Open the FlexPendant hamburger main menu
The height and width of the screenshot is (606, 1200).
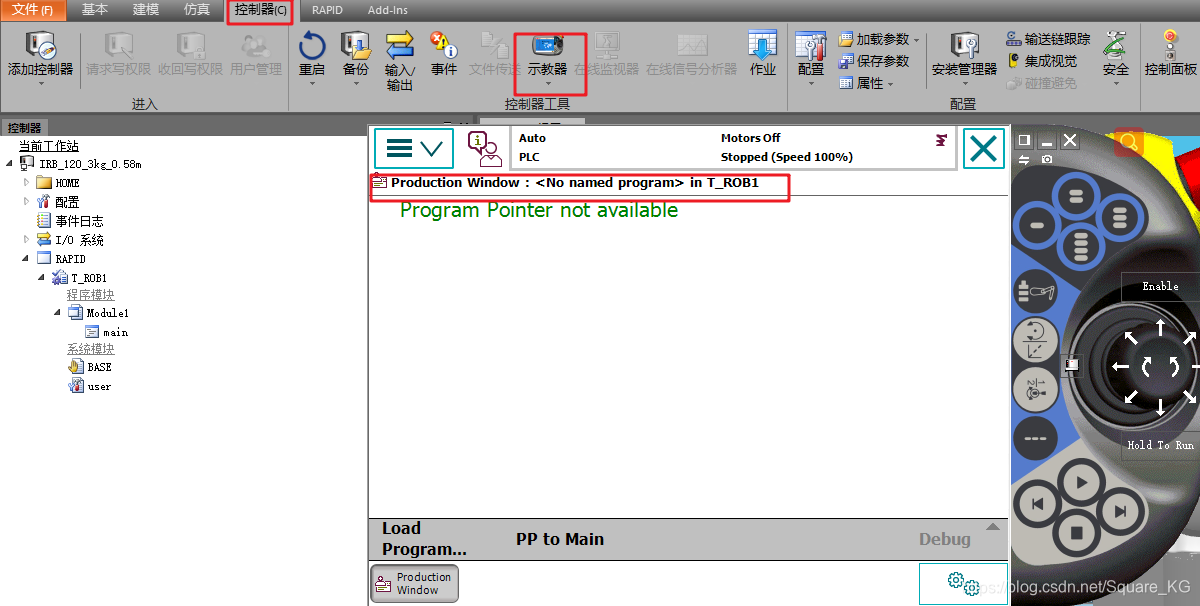click(414, 149)
